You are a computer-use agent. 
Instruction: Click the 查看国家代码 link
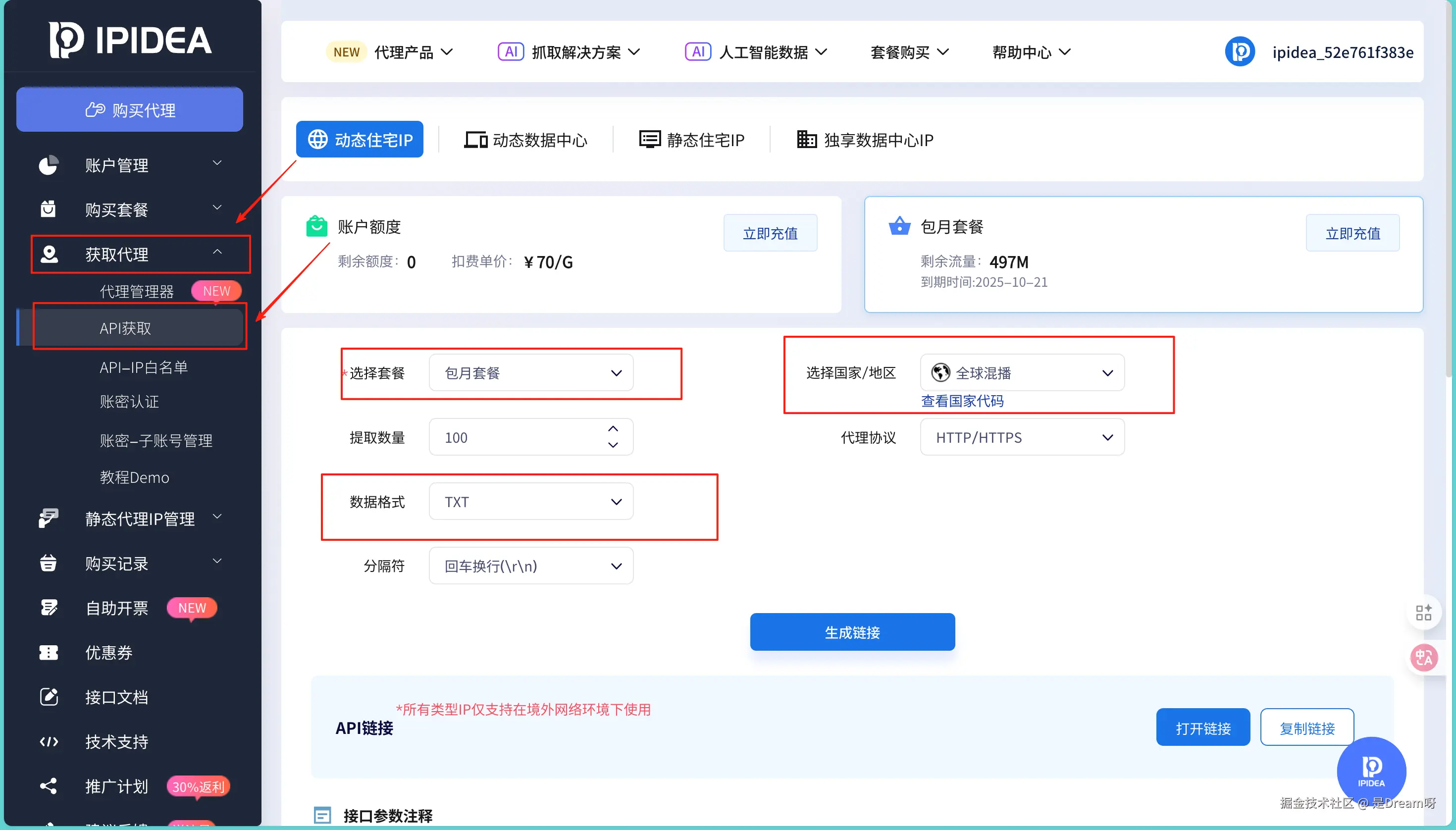coord(962,401)
